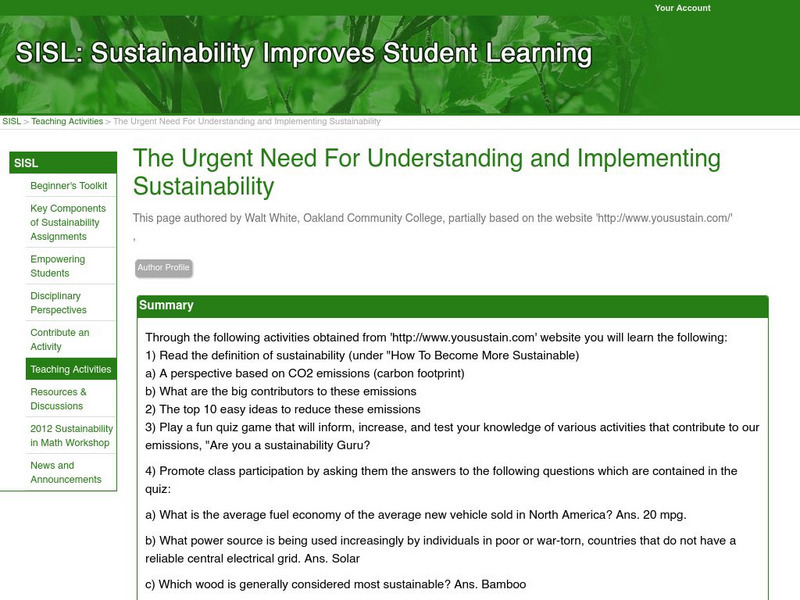The image size is (800, 600).
Task: Open Resources & Discussions section
Action: (58, 399)
